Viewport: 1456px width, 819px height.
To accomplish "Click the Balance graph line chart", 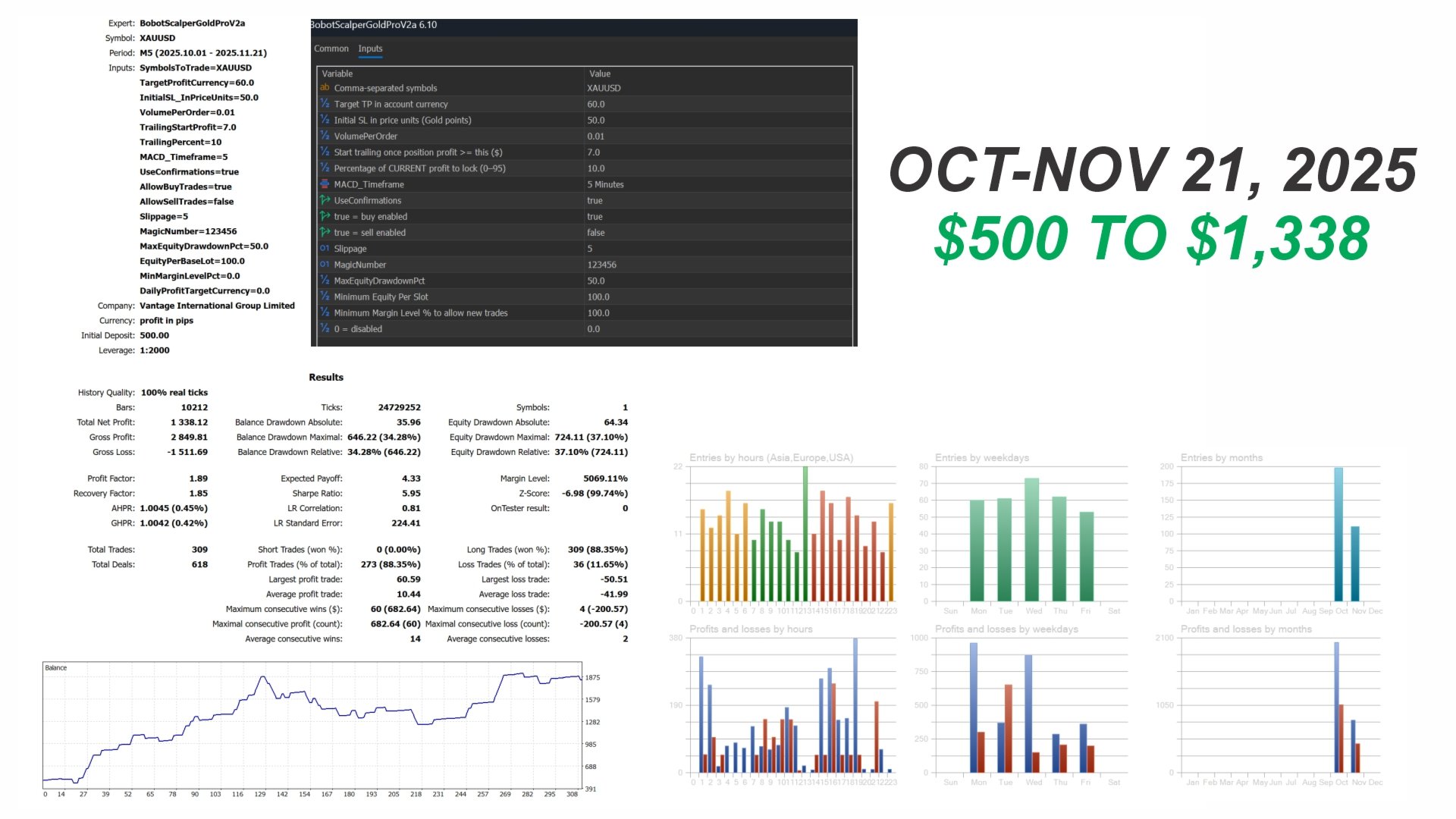I will (312, 724).
